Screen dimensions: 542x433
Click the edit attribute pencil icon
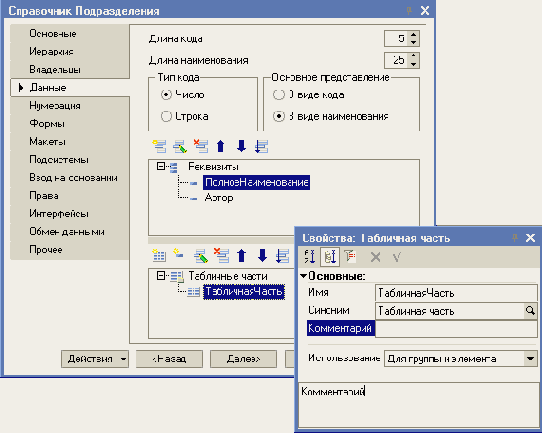180,146
